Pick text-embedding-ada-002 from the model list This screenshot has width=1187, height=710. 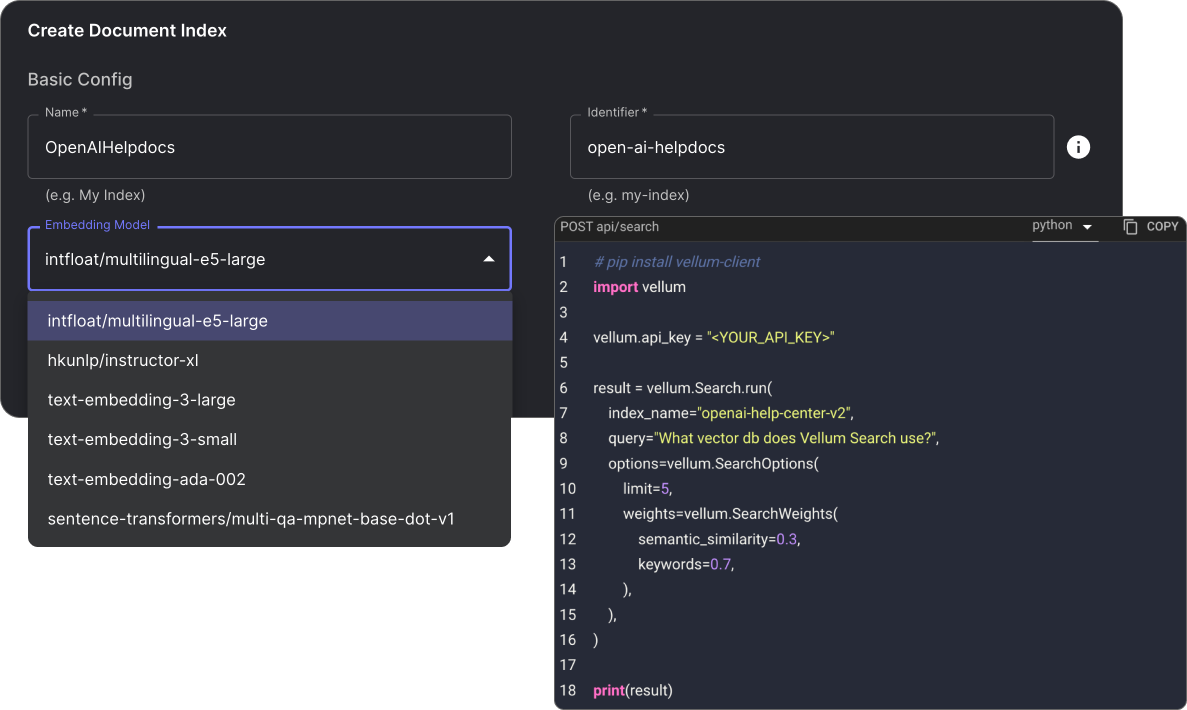(x=144, y=479)
